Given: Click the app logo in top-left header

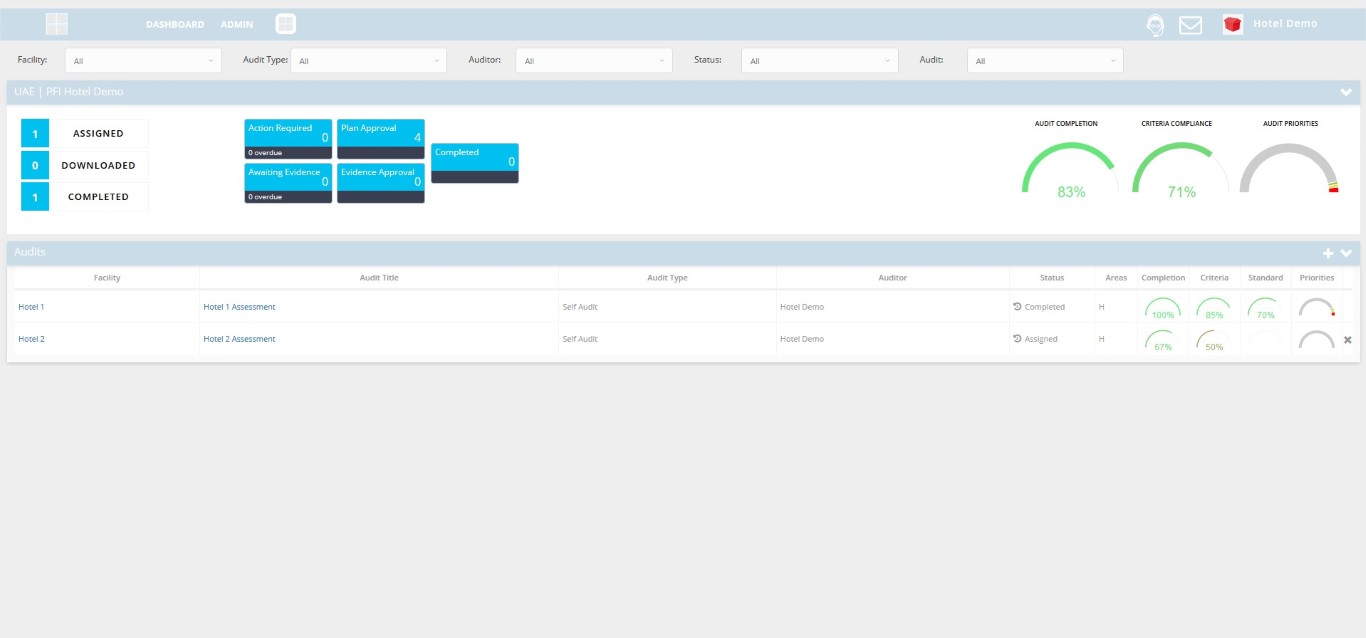Looking at the screenshot, I should pyautogui.click(x=57, y=24).
